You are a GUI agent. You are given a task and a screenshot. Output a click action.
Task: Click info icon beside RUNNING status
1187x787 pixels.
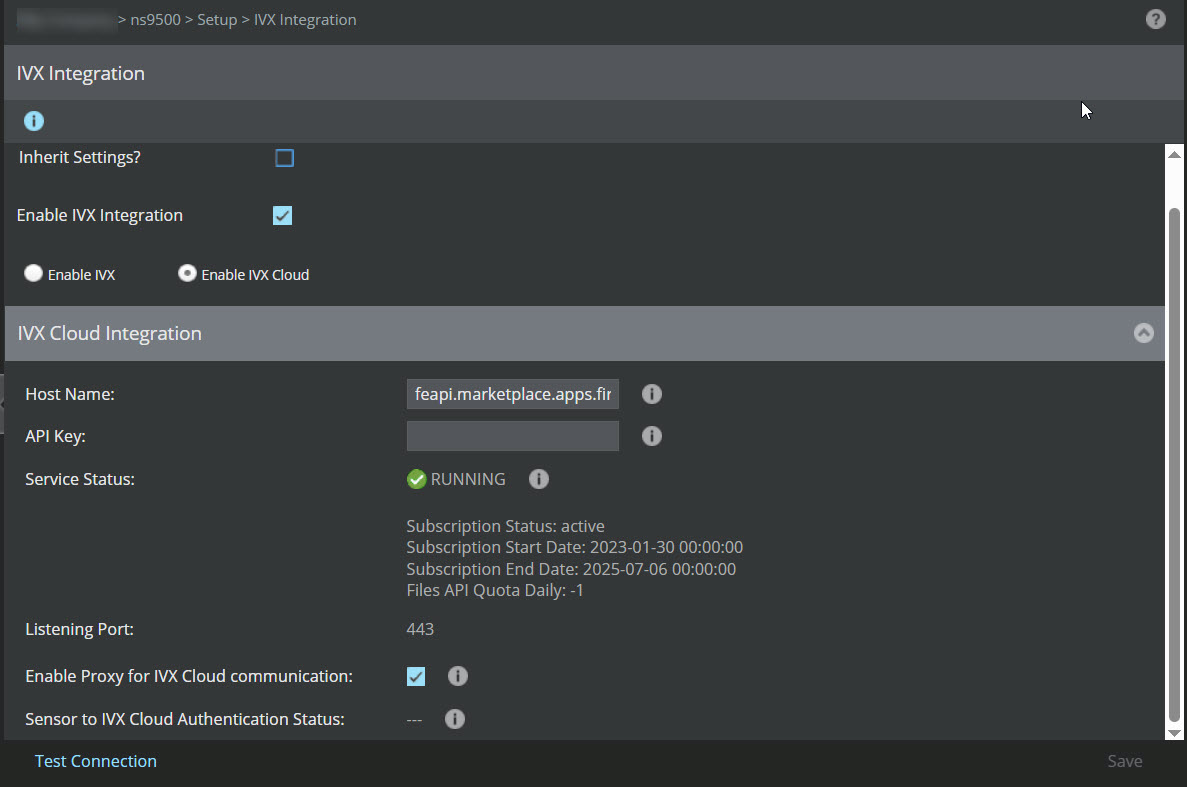point(539,479)
